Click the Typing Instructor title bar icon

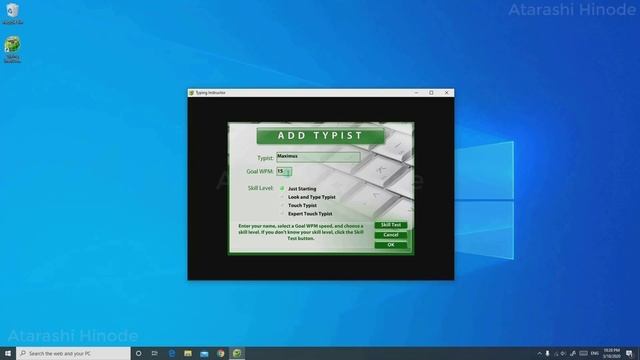[x=191, y=93]
